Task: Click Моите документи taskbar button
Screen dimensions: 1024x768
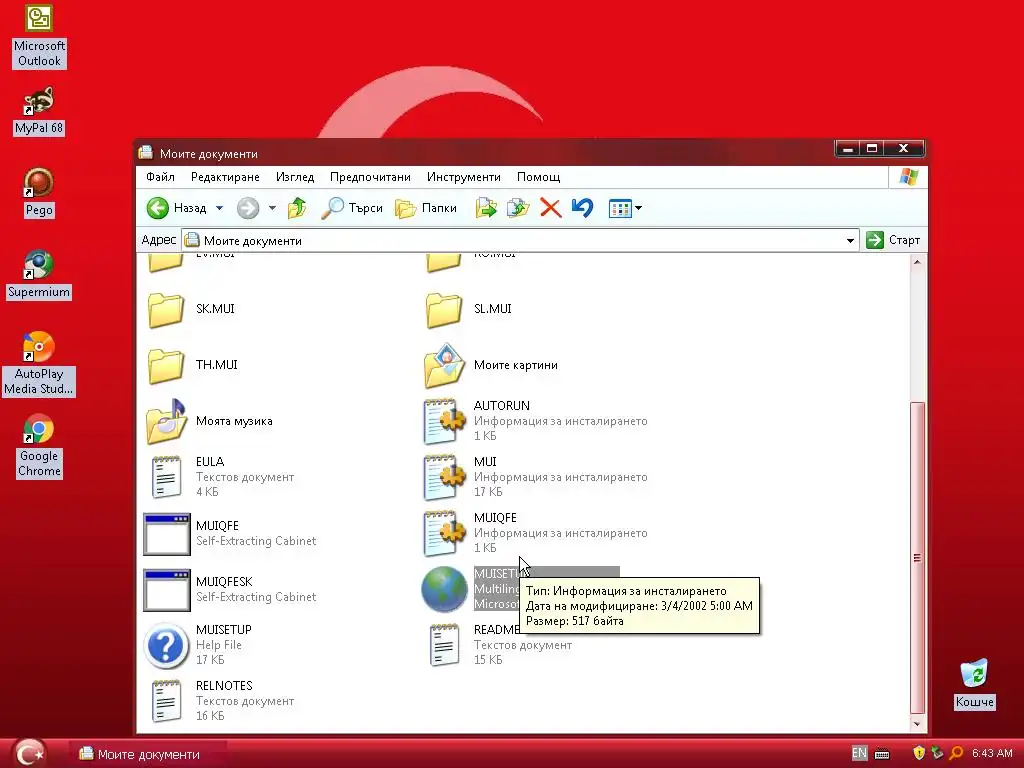Action: pos(148,754)
